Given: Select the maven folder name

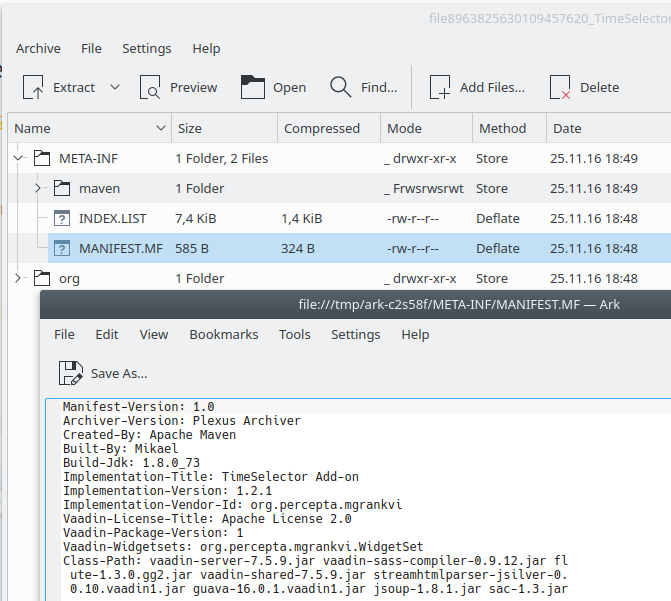Looking at the screenshot, I should coord(99,188).
